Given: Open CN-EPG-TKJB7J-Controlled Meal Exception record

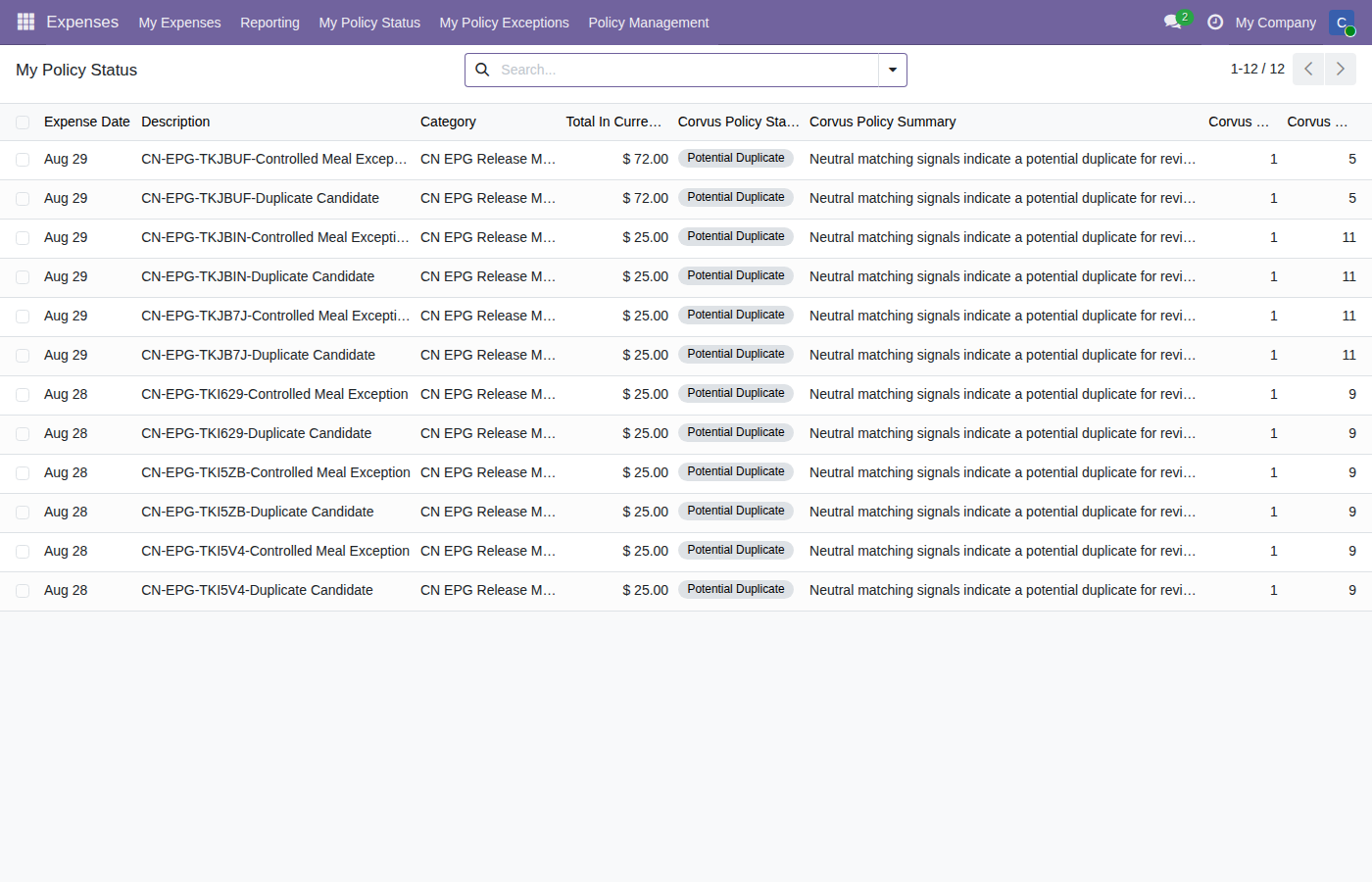Looking at the screenshot, I should click(275, 316).
